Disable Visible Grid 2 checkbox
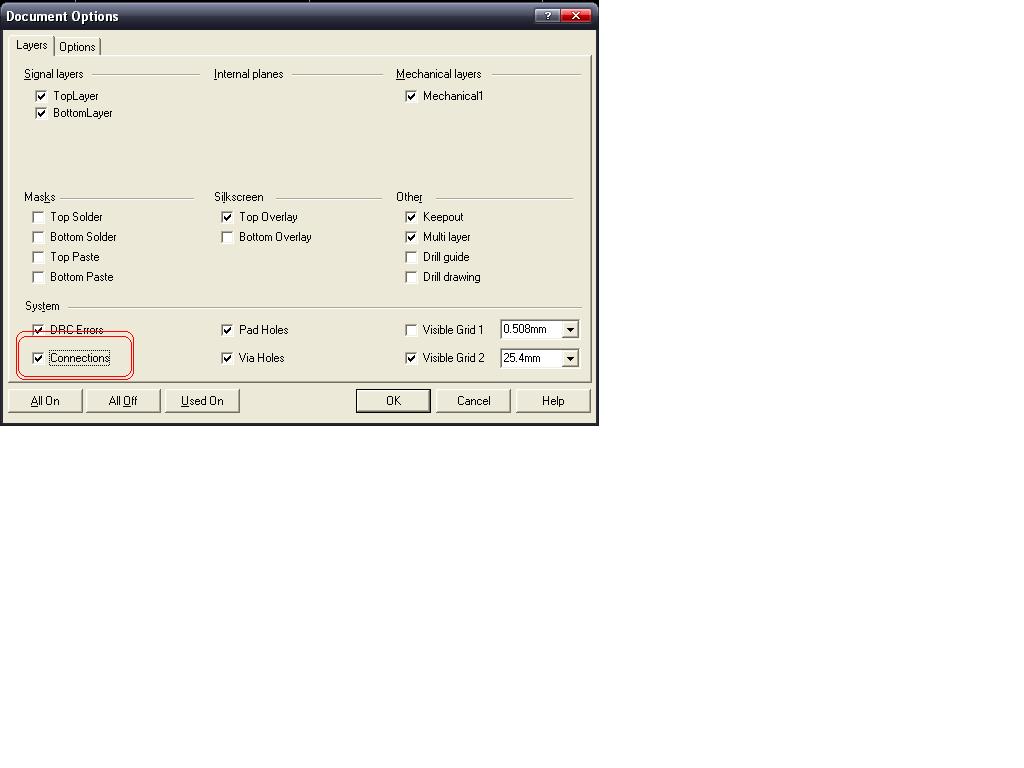Viewport: 1024px width, 768px height. 411,358
